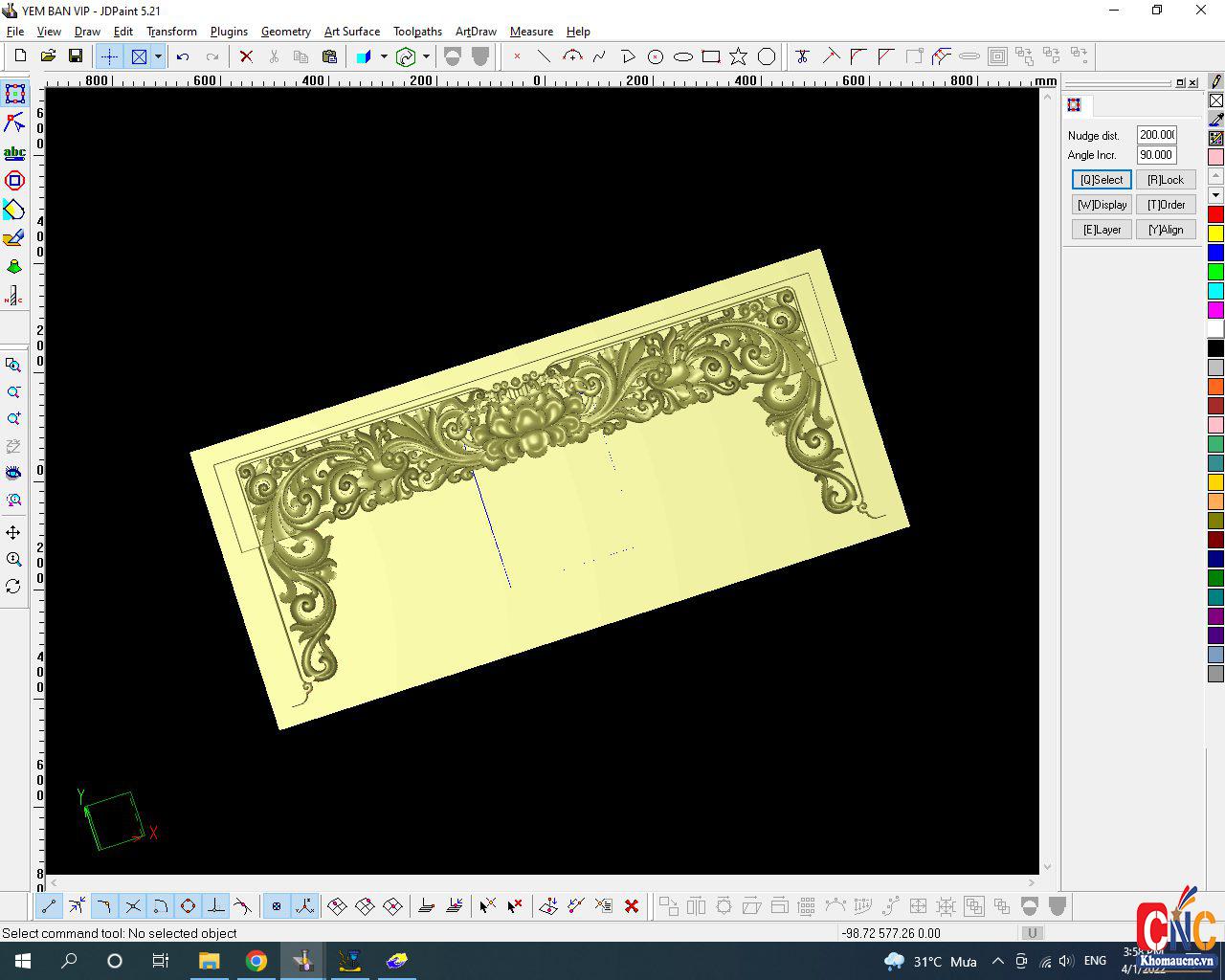
Task: Expand the color palette down arrow
Action: tap(1215, 195)
